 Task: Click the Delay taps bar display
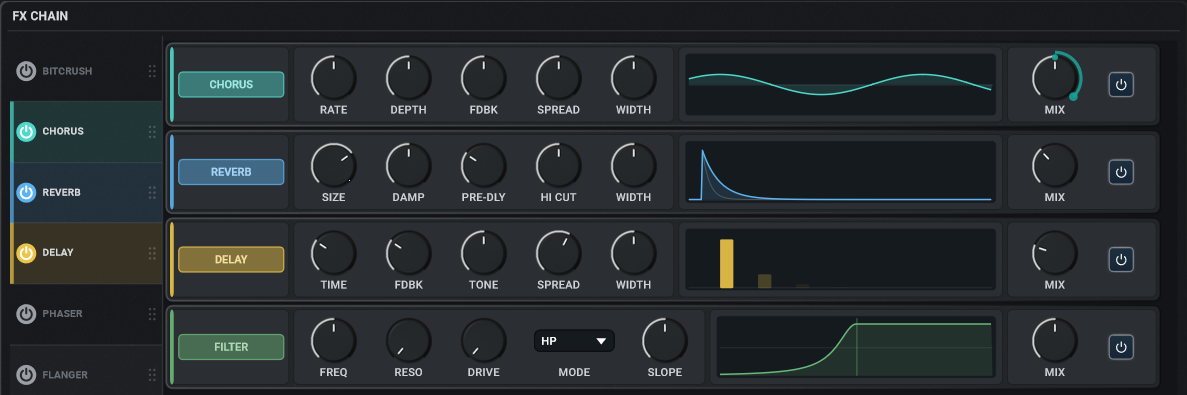[840, 260]
